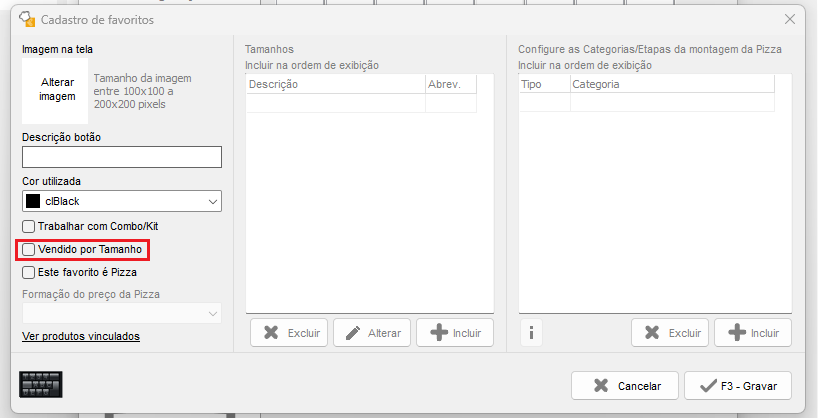818x418 pixels.
Task: Toggle Este favorito é Pizza checkbox
Action: [29, 271]
